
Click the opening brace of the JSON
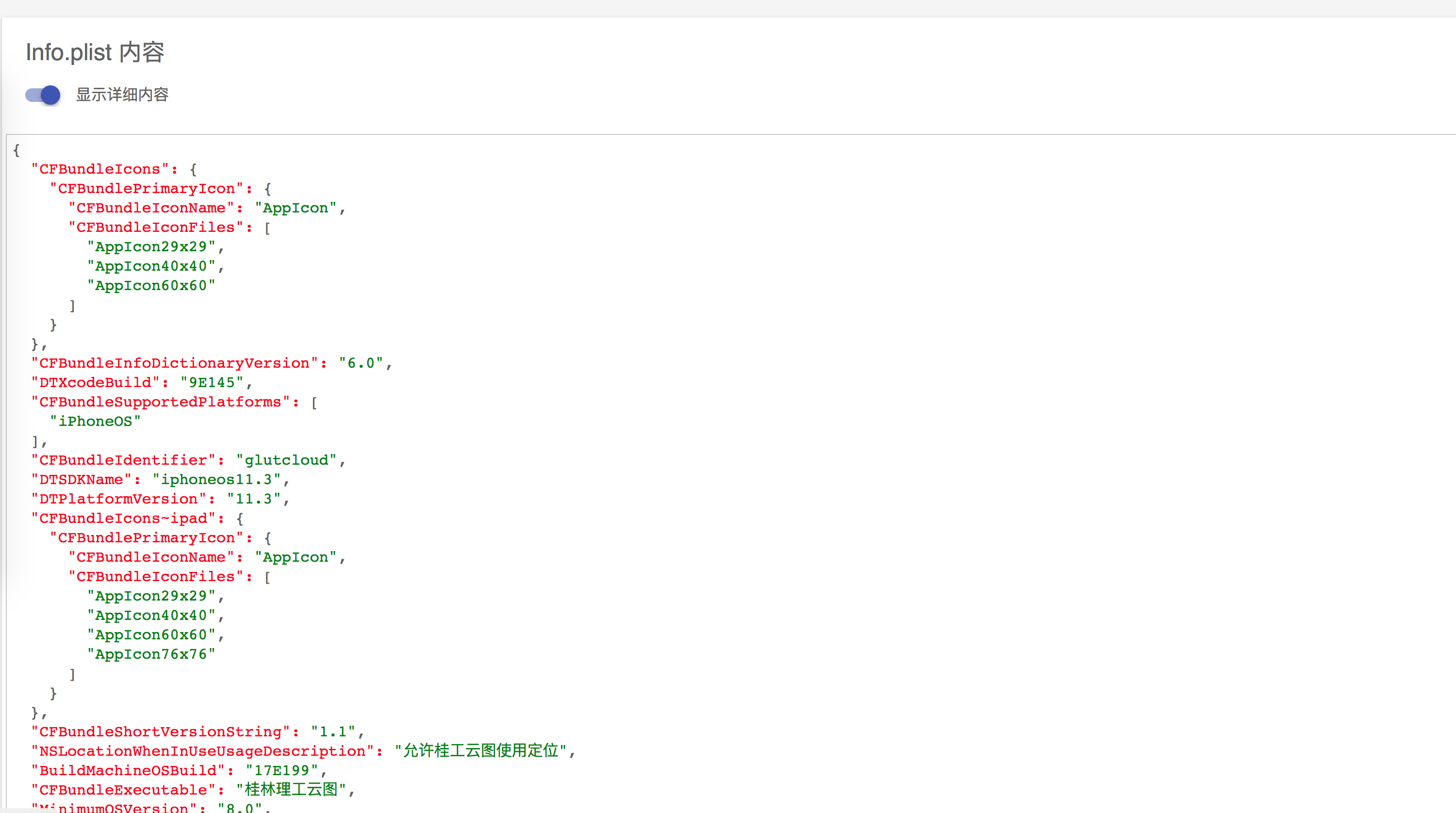tap(17, 150)
